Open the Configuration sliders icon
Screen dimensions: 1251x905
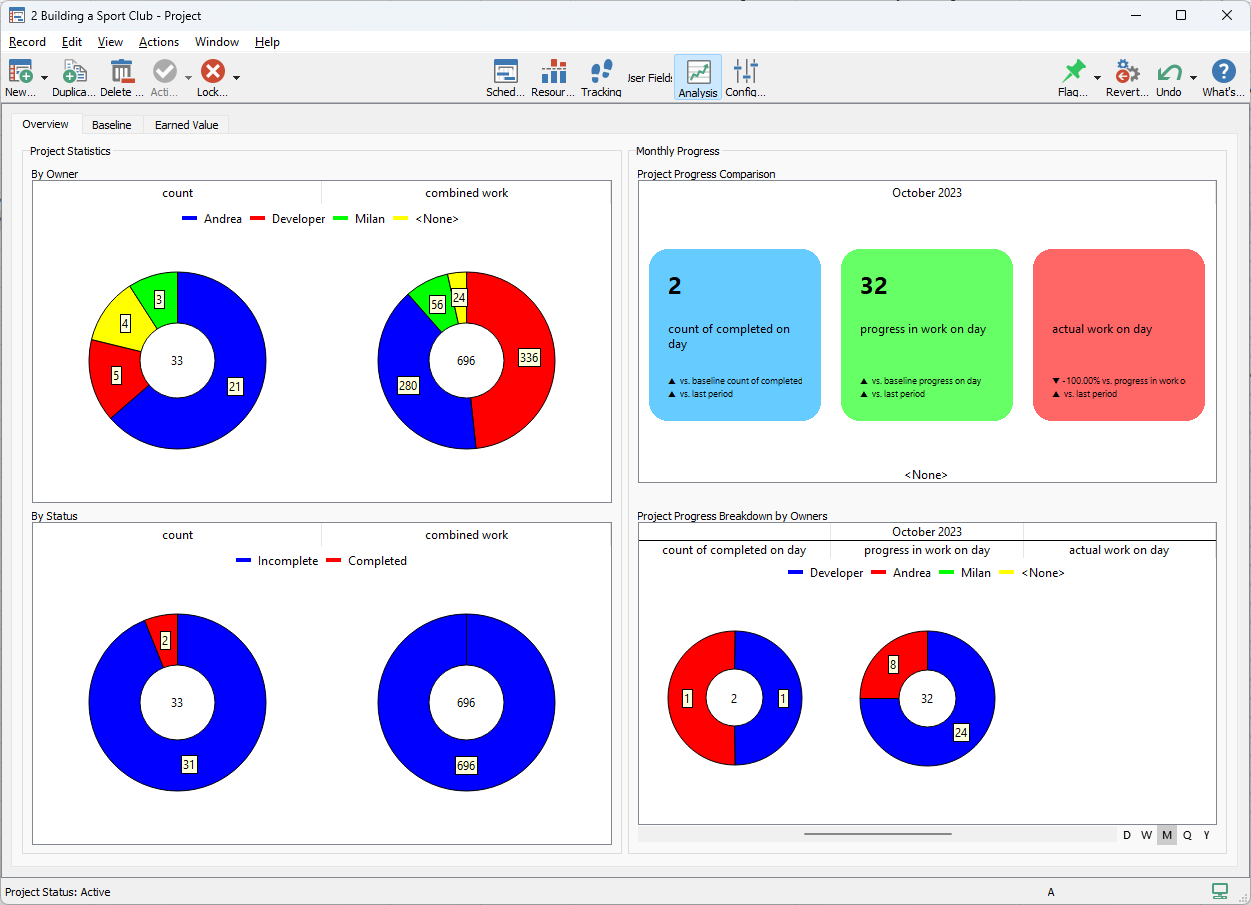[x=746, y=72]
